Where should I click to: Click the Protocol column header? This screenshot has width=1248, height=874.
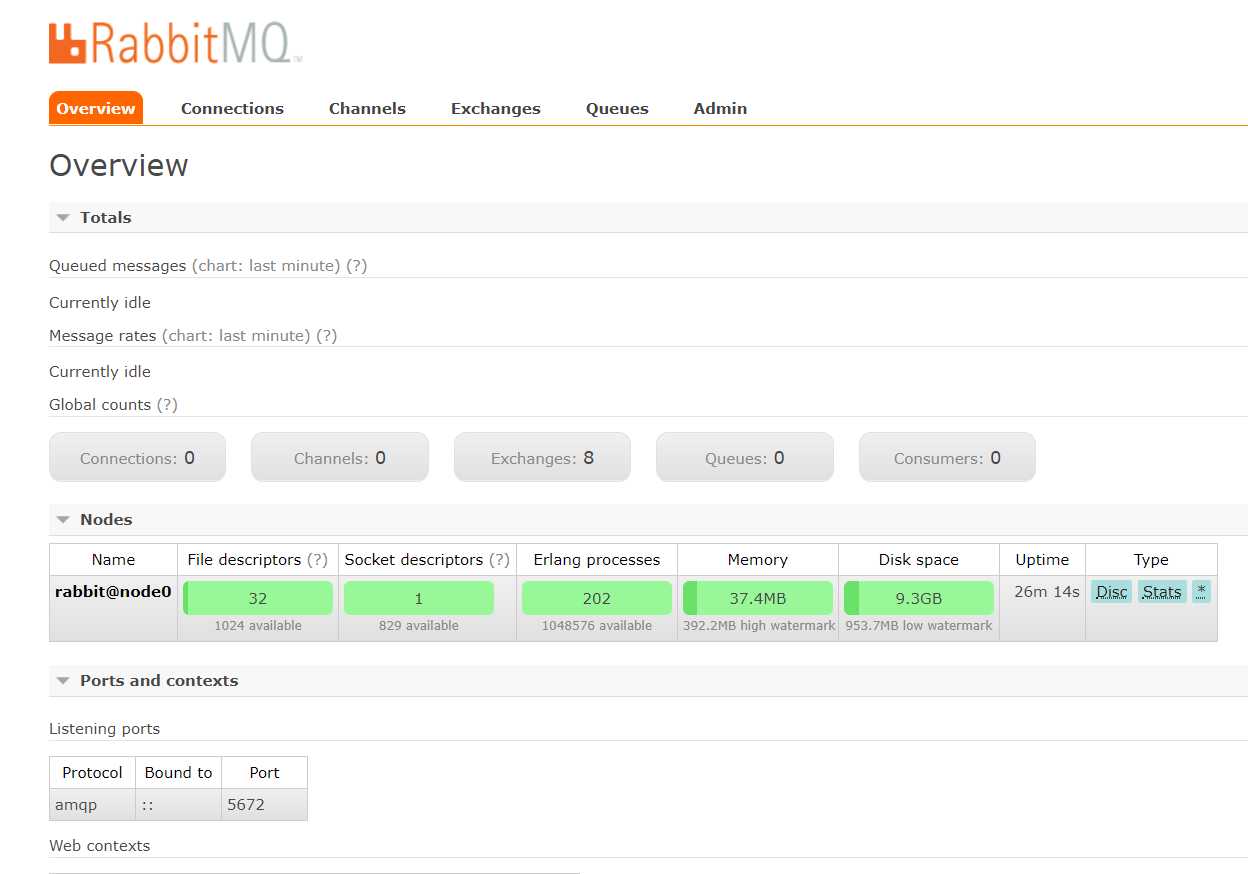pos(92,772)
